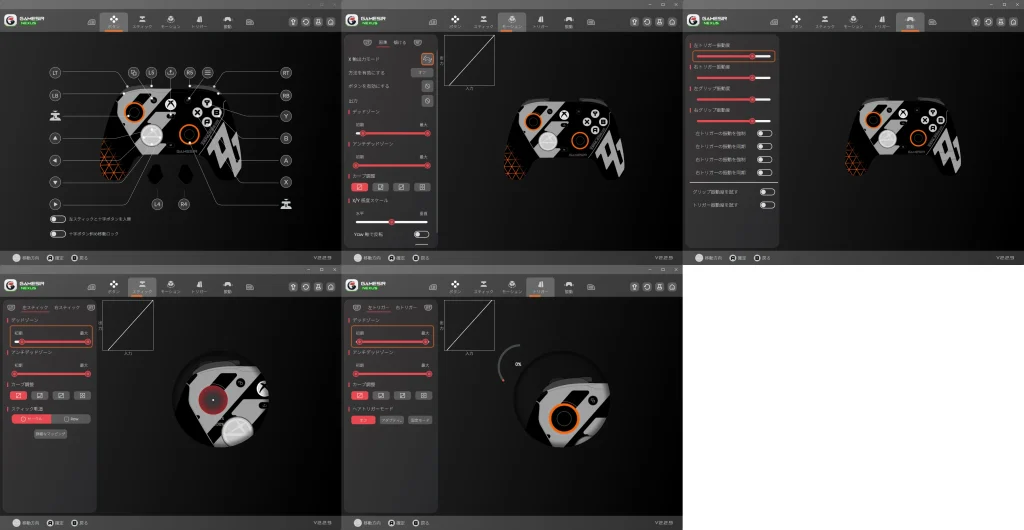The image size is (1024, 530).
Task: Click the LT button icon in the mapping diagram
Action: click(x=55, y=73)
